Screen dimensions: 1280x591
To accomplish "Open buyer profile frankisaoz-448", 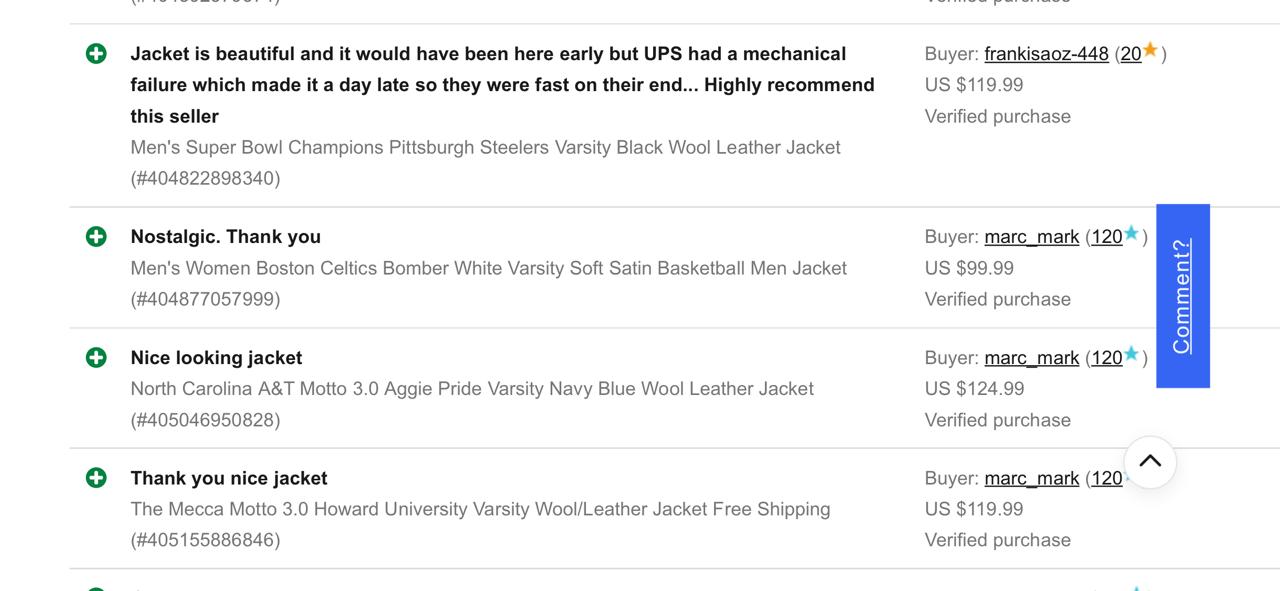I will coord(1046,54).
